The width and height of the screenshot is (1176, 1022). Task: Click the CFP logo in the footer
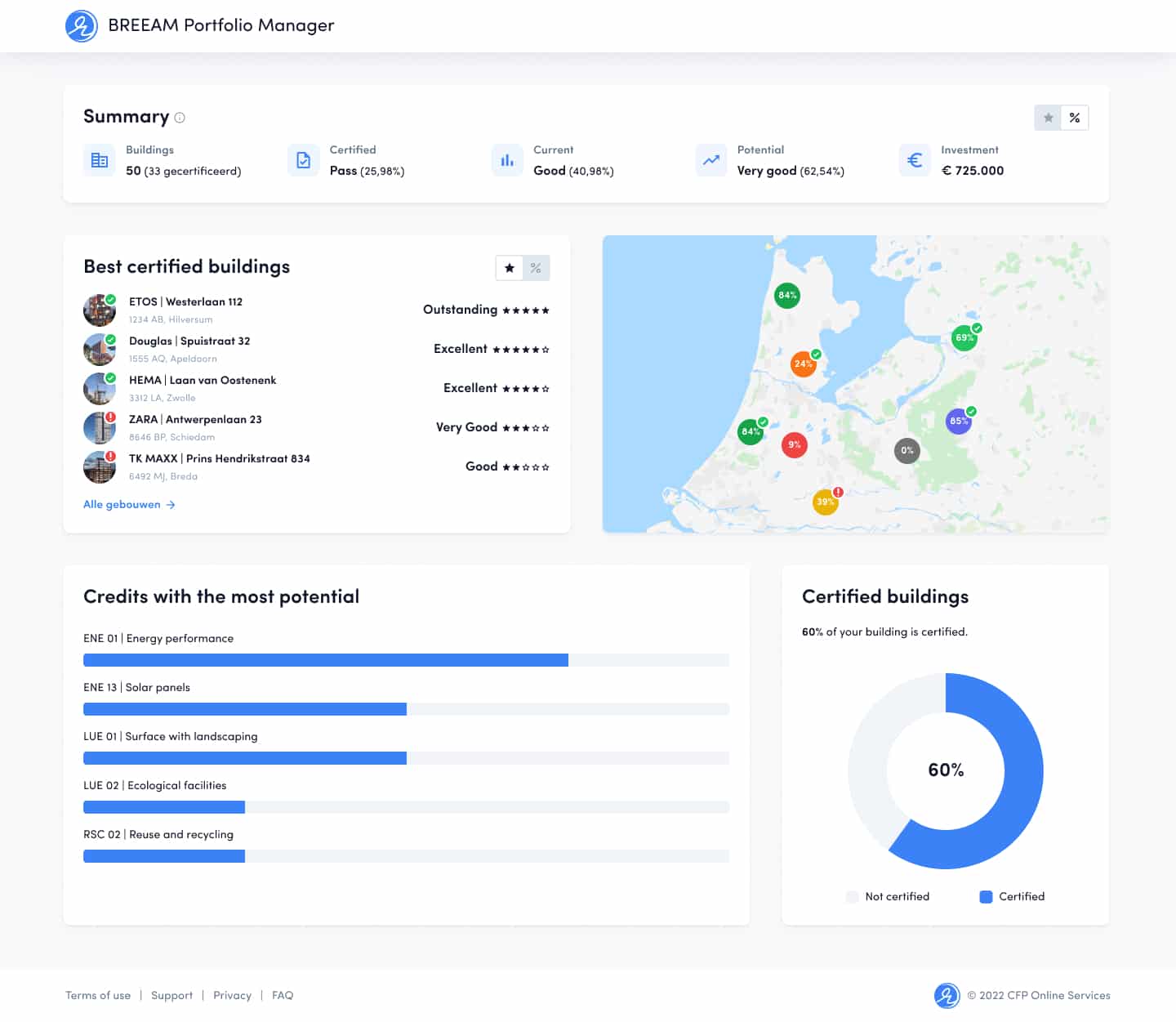[947, 995]
